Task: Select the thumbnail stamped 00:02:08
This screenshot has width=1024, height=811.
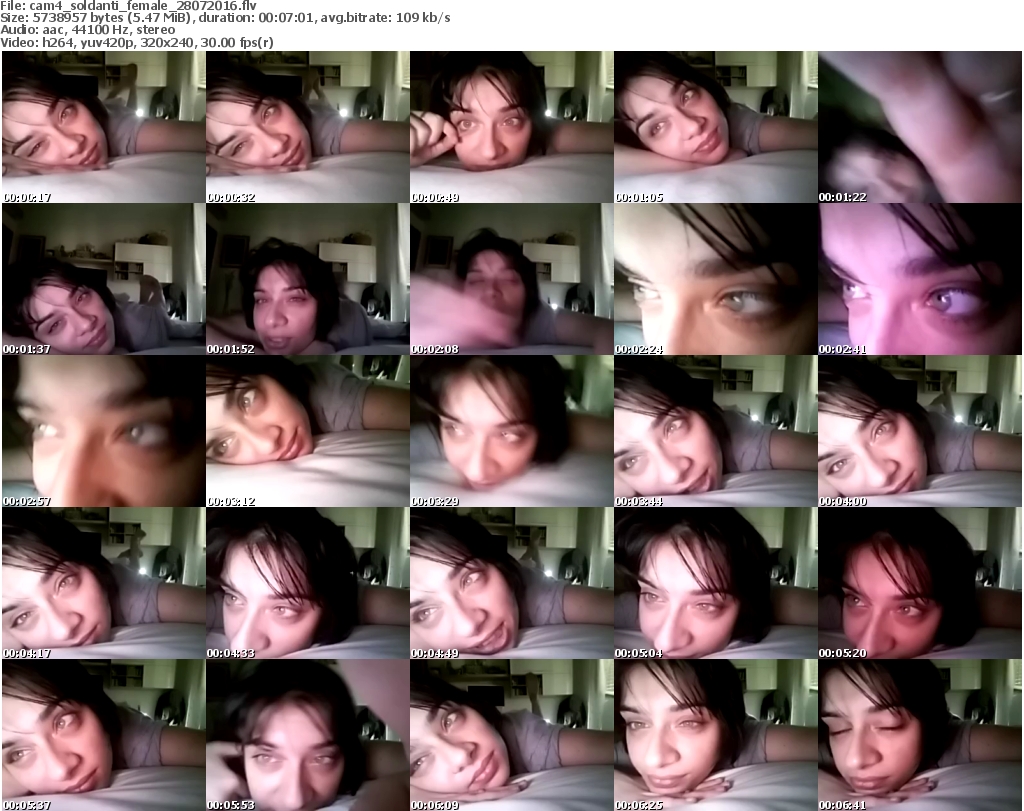Action: pos(511,279)
